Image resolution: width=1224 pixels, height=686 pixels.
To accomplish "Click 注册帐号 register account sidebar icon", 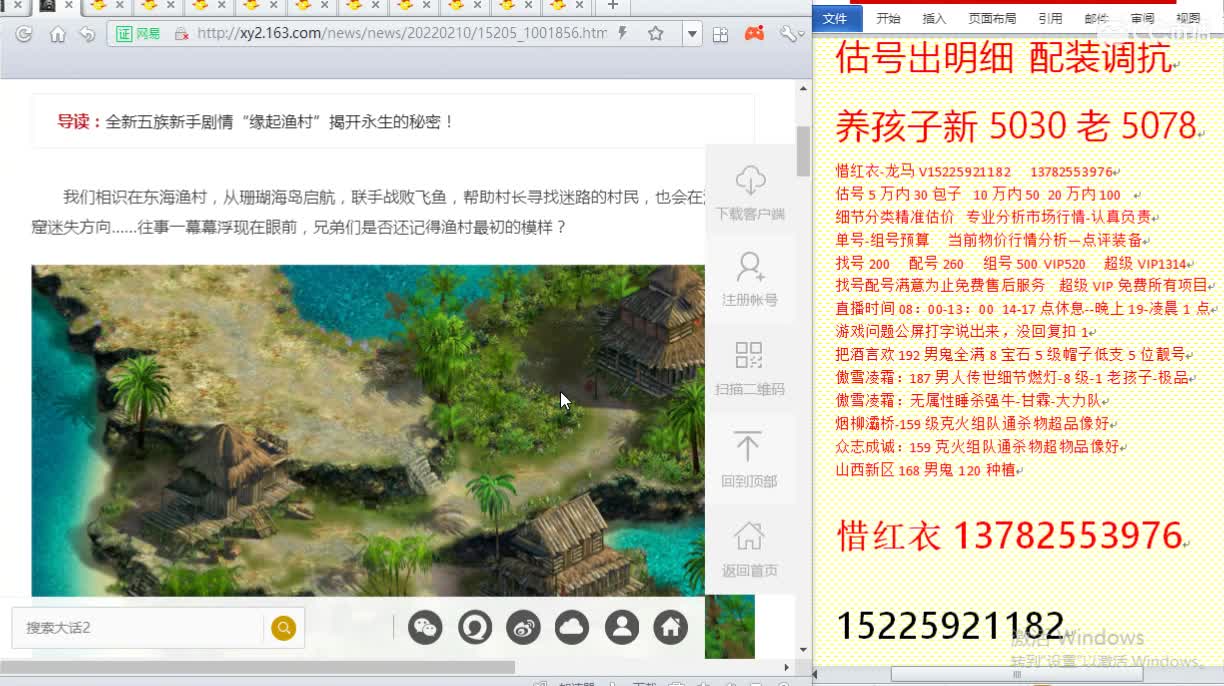I will coord(750,280).
